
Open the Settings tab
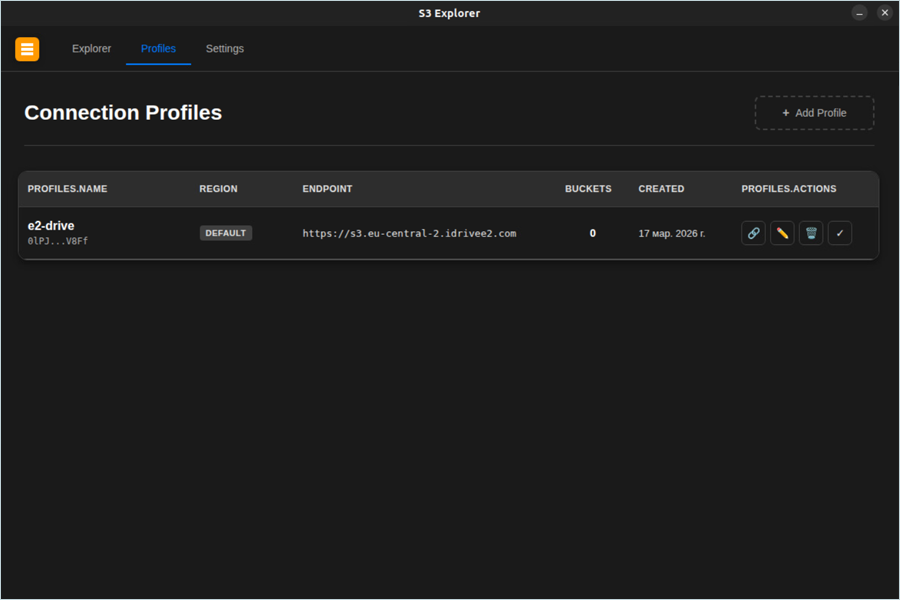point(225,49)
